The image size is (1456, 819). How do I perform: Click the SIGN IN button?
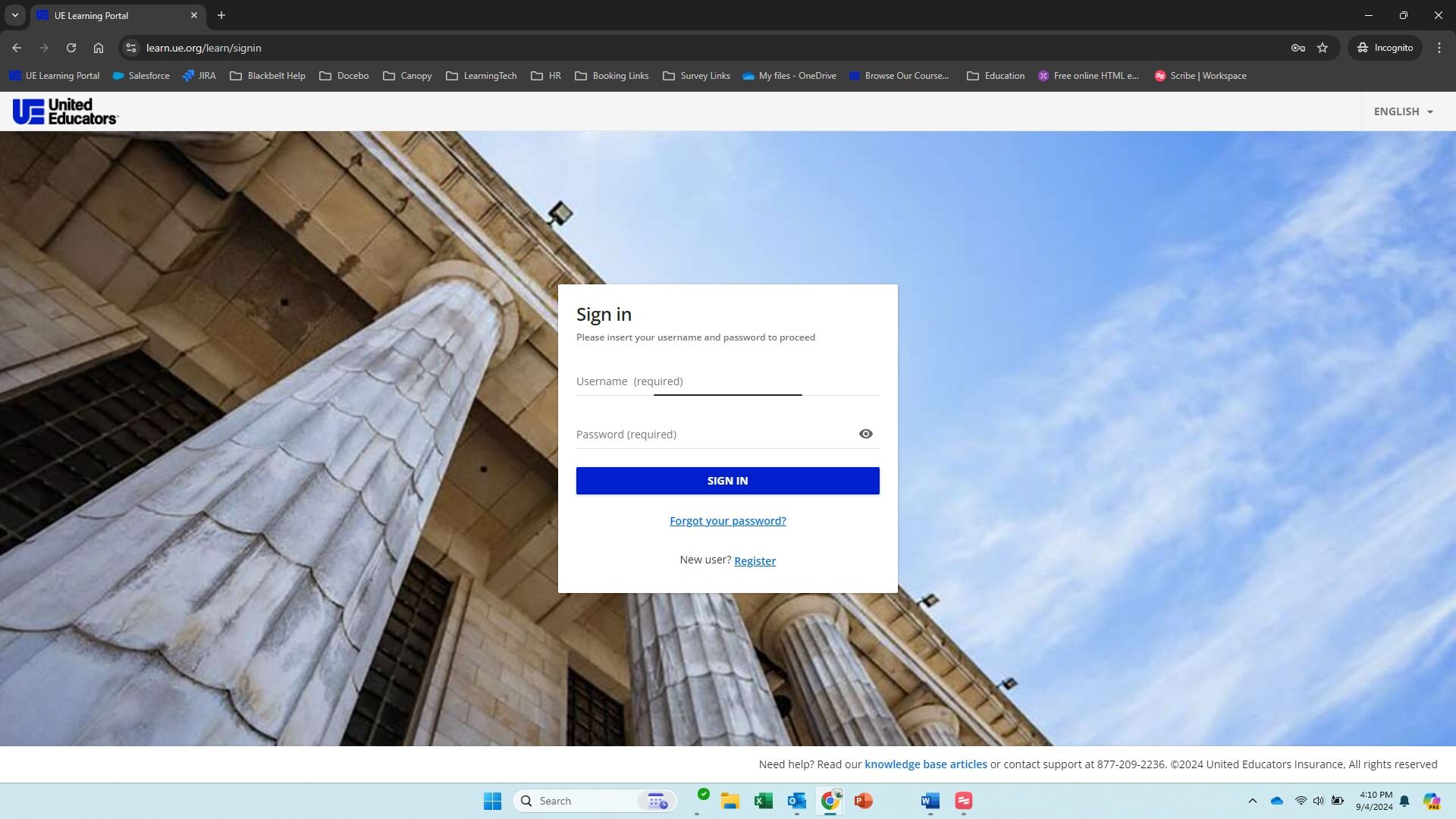[727, 481]
